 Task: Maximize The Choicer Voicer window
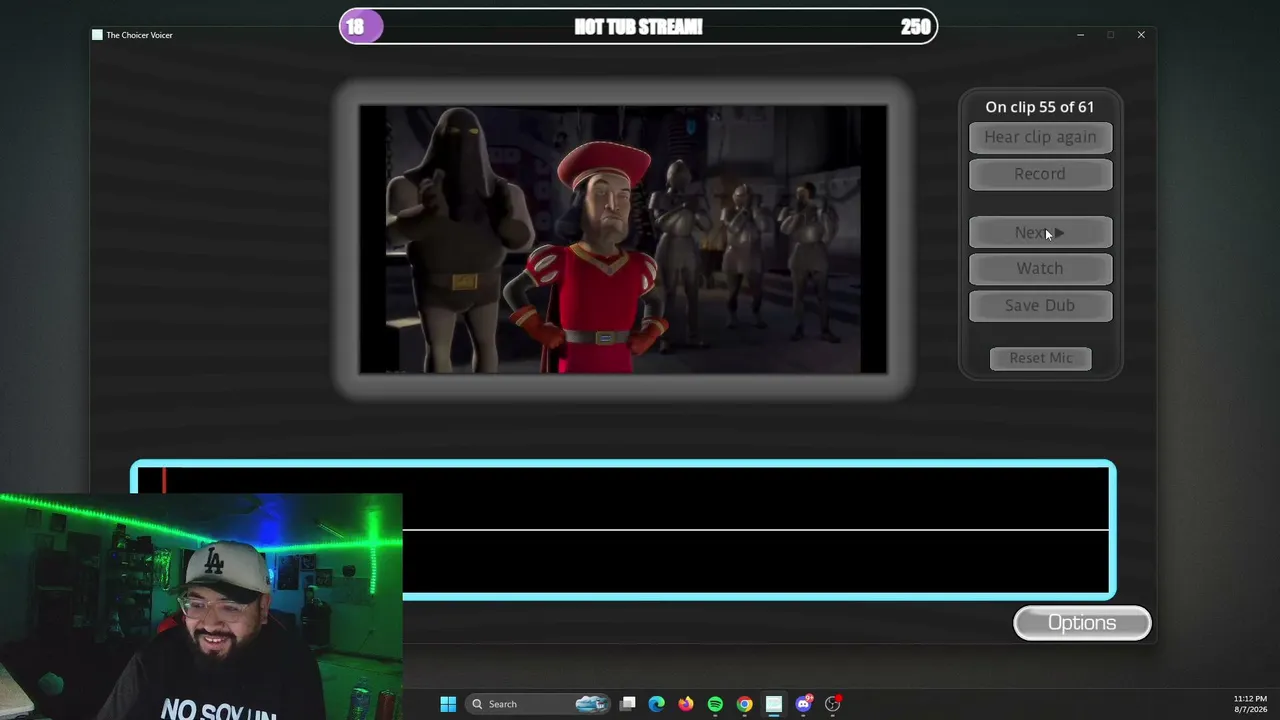point(1110,35)
